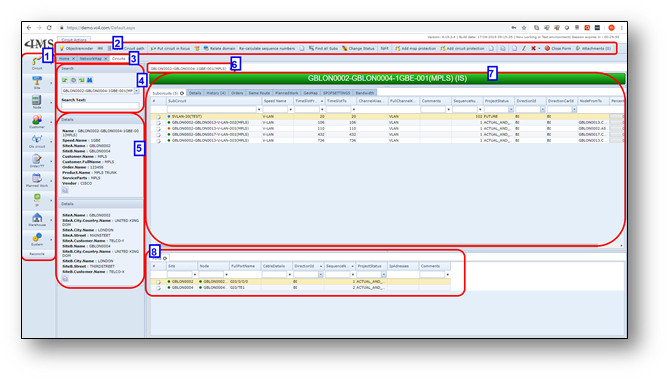
Task: Click Re-calculate sequence numbers in toolbar
Action: coord(267,49)
